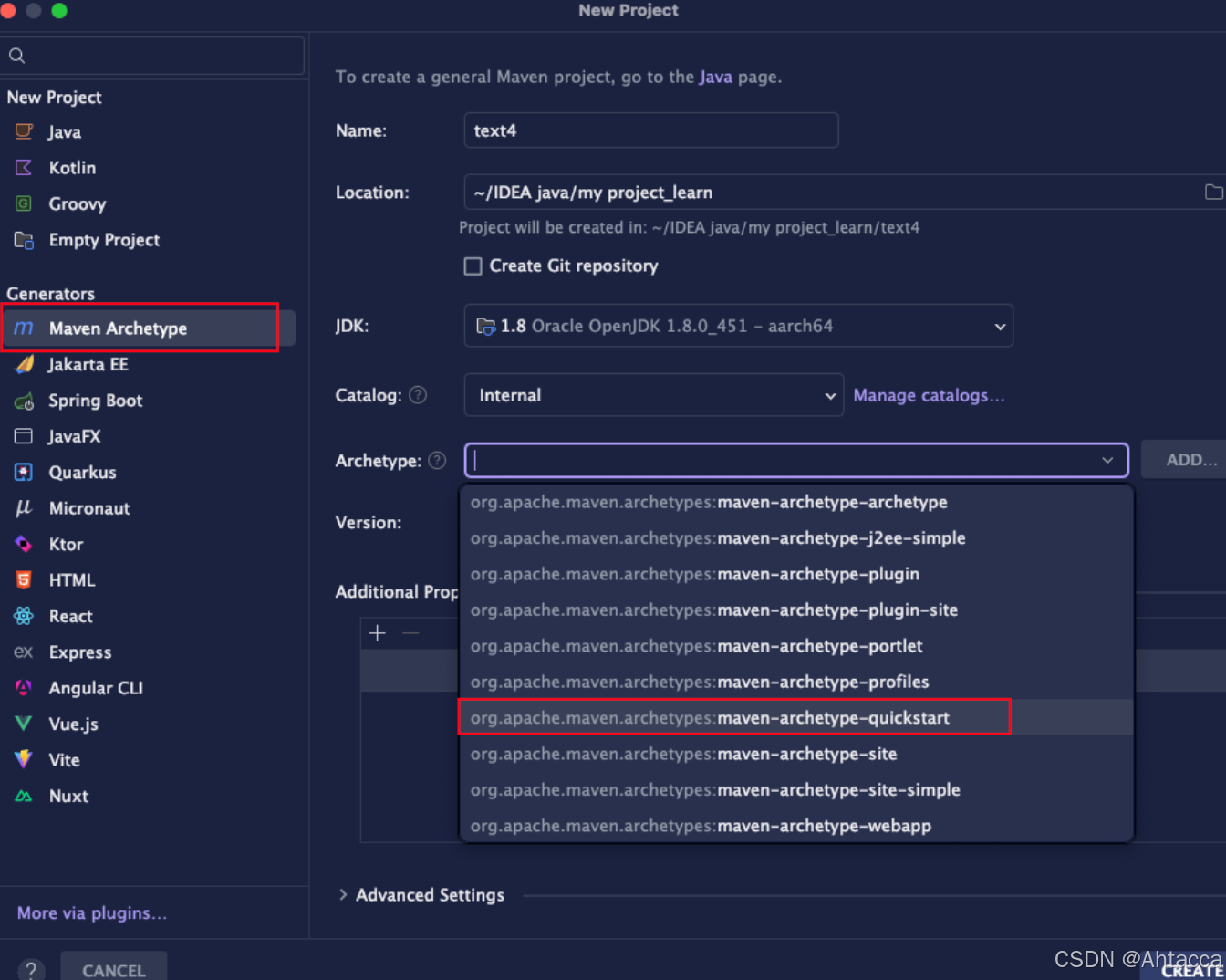Click the Java project type icon
The image size is (1226, 980).
tap(24, 131)
